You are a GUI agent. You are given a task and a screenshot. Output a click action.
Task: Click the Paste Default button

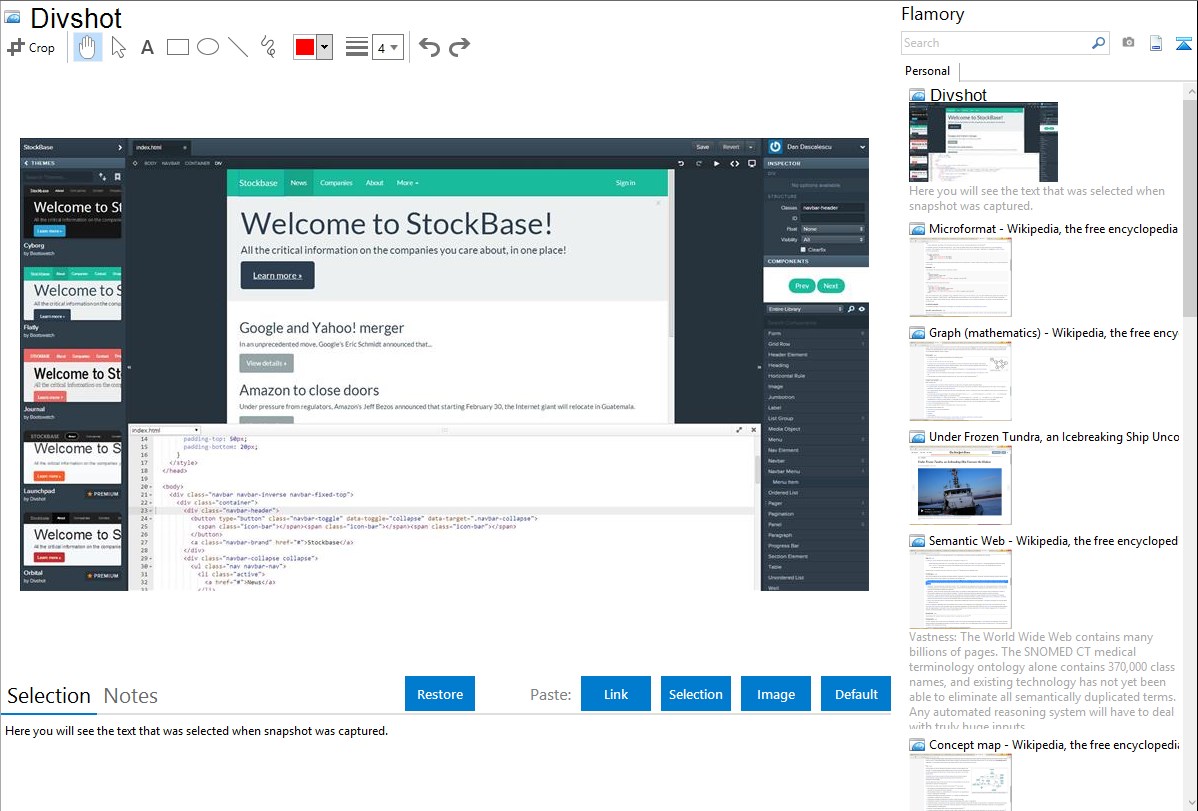856,694
